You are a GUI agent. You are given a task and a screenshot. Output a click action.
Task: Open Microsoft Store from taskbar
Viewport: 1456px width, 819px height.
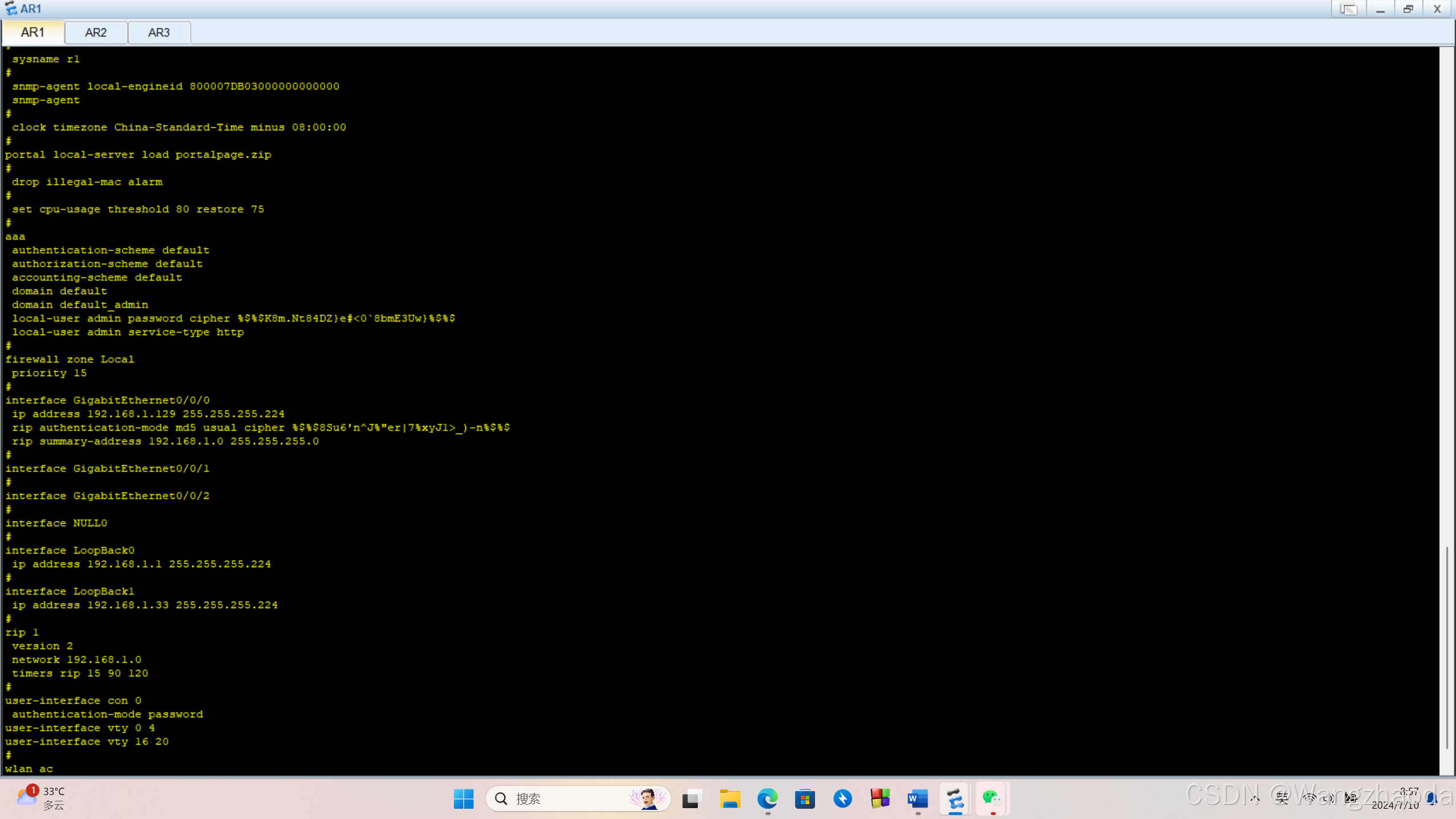pos(805,799)
